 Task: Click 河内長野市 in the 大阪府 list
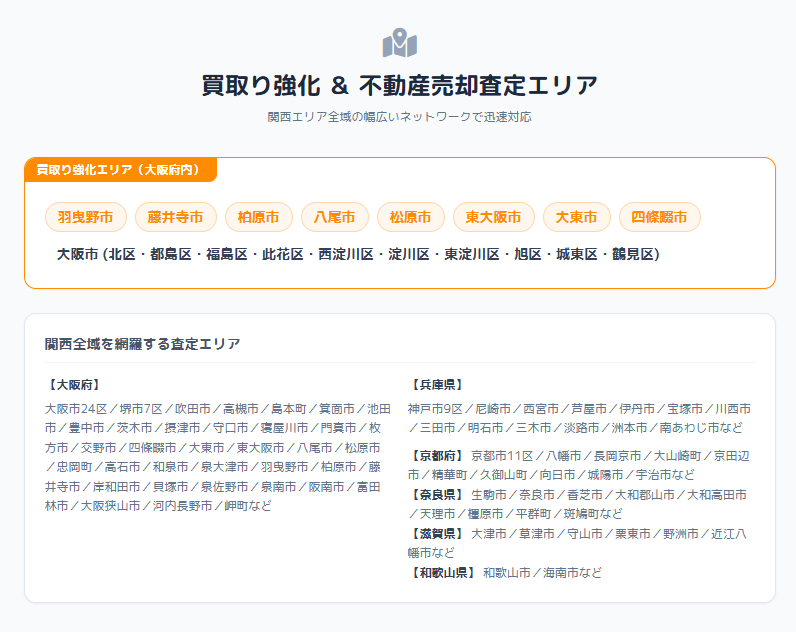click(183, 506)
